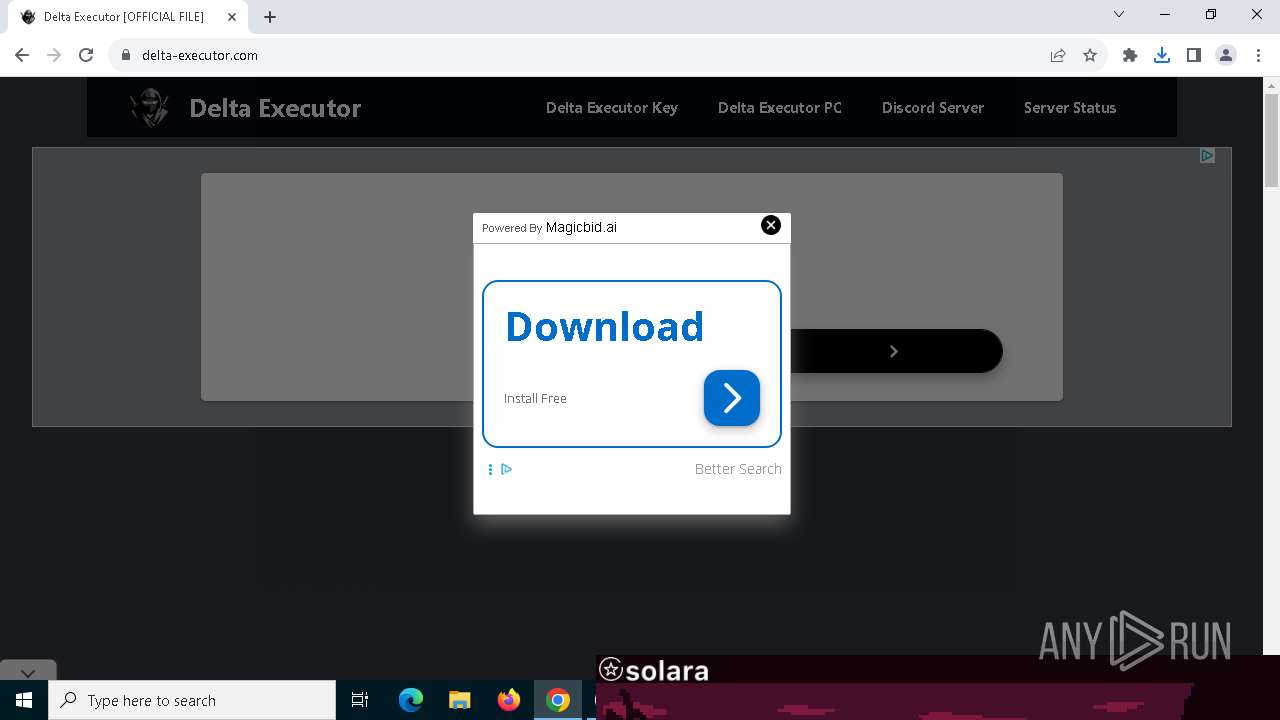Click the Windows taskbar search box

(192, 700)
